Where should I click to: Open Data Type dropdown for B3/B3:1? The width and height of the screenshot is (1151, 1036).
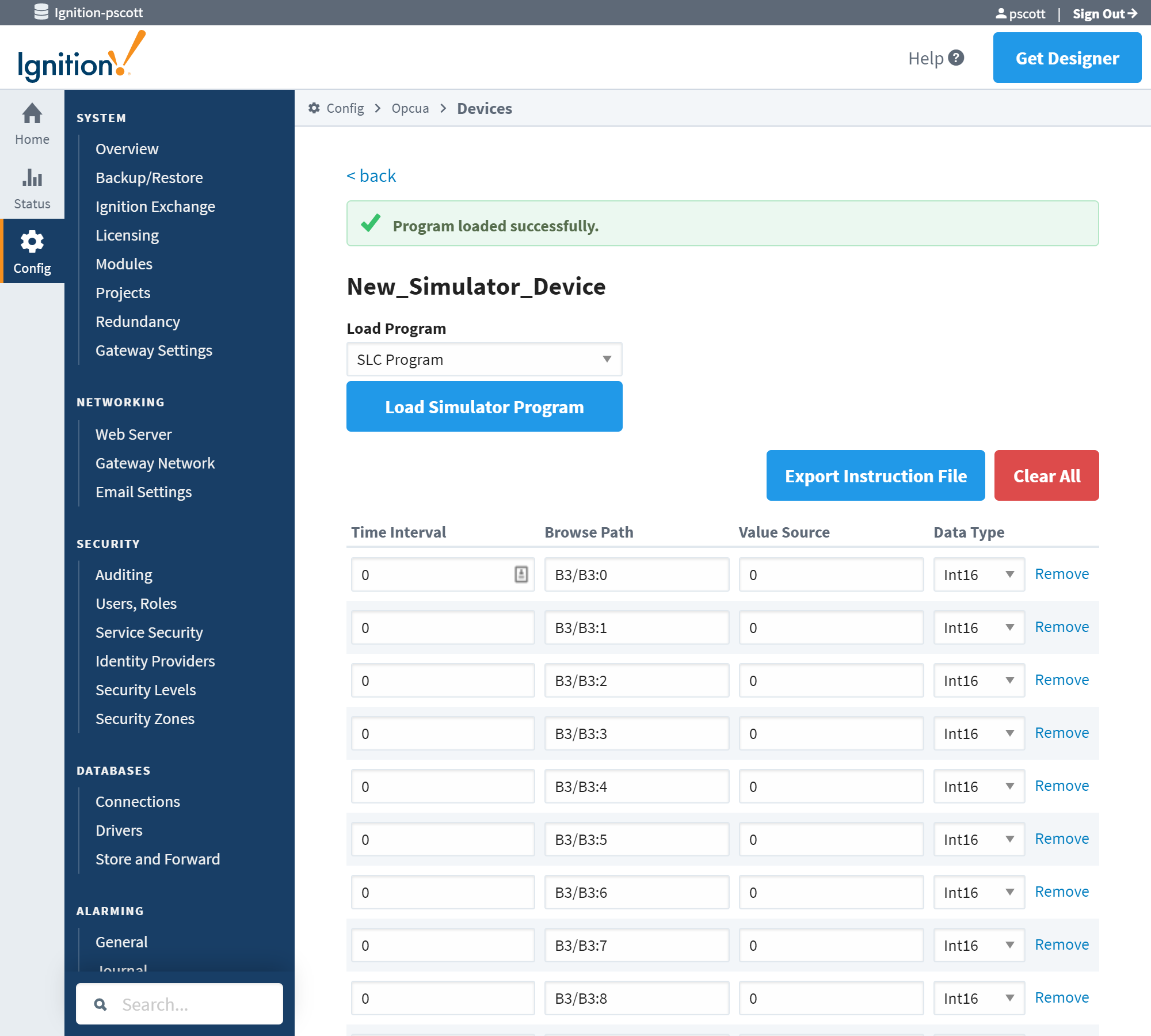(979, 627)
